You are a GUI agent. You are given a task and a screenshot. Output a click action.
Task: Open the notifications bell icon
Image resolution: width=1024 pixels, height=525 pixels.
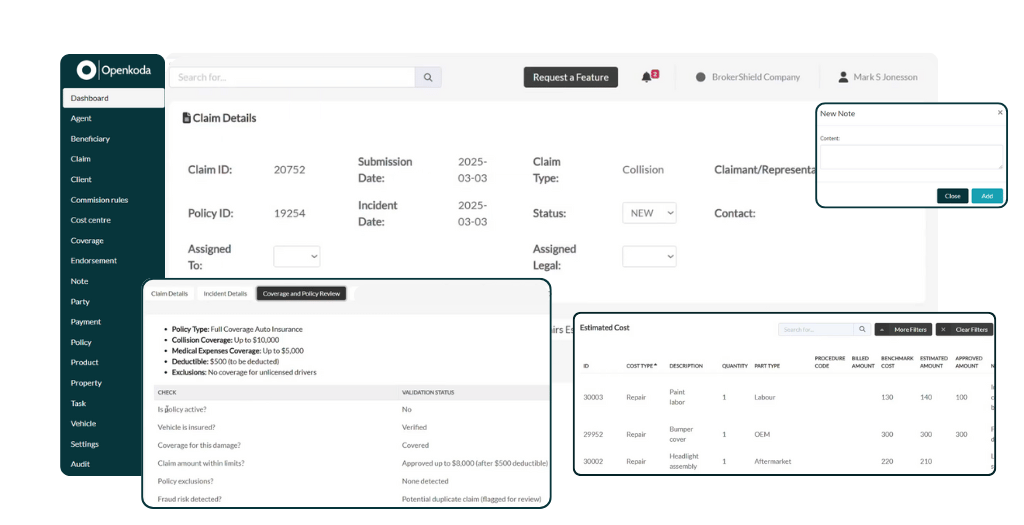point(647,77)
